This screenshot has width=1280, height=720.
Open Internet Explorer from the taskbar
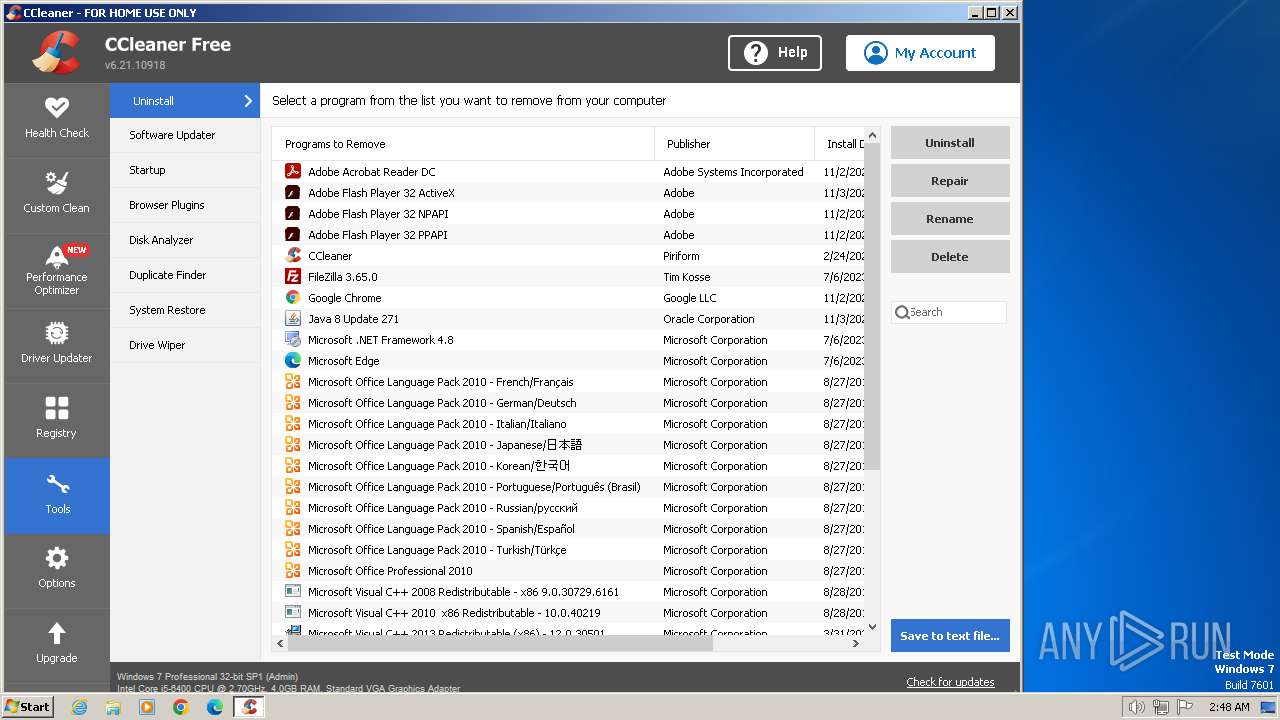tap(79, 707)
